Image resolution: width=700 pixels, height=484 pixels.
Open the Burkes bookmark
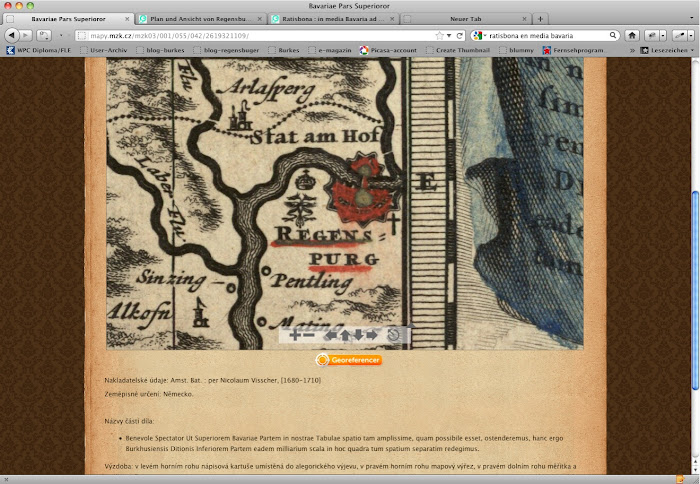[x=283, y=50]
